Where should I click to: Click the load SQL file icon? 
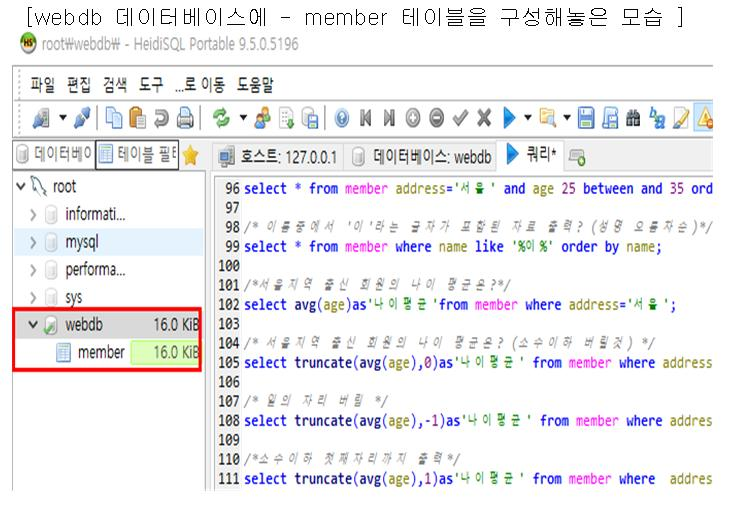(x=286, y=118)
